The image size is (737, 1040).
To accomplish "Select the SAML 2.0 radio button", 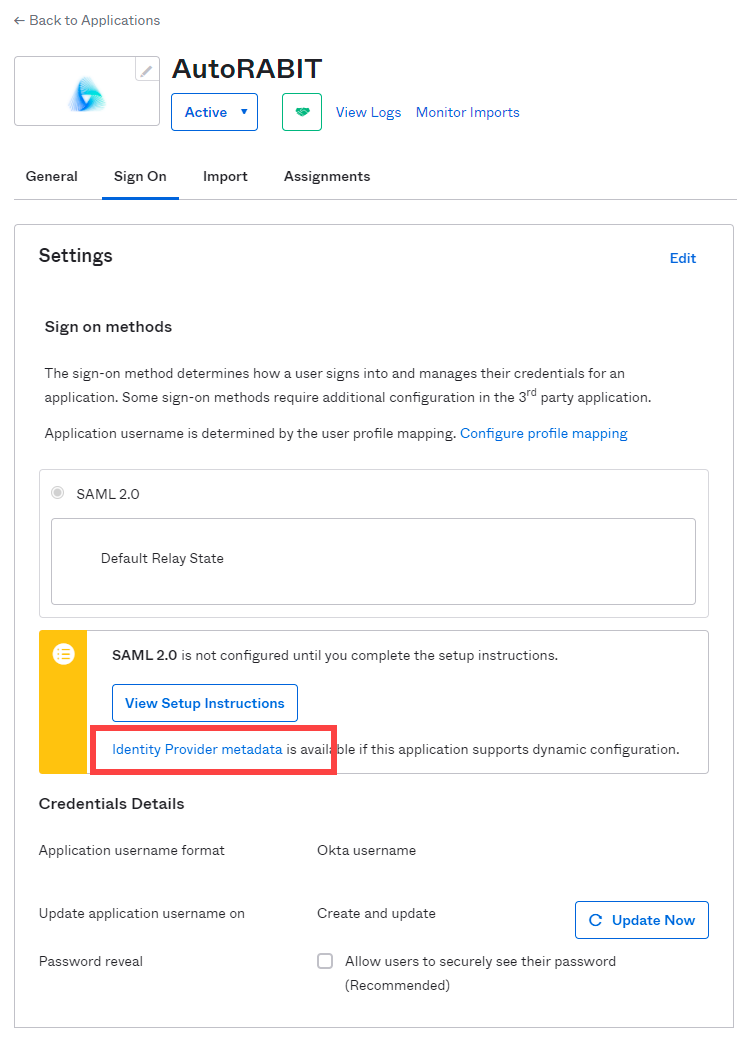I will click(x=58, y=493).
